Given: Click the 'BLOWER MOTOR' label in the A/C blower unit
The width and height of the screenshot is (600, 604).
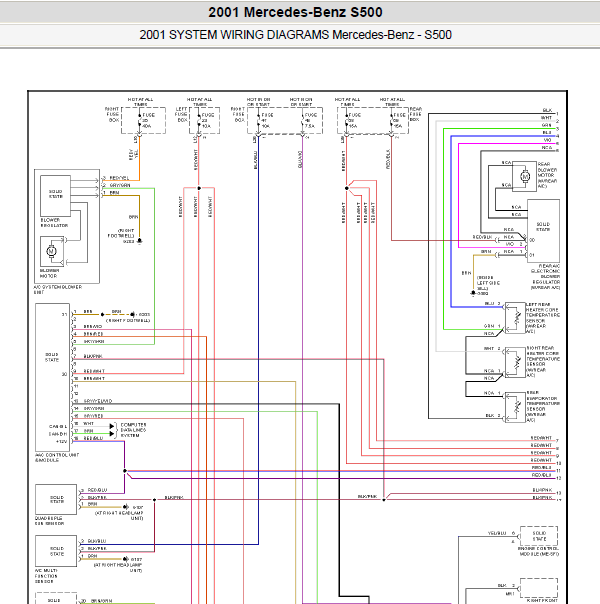Looking at the screenshot, I should point(49,273).
